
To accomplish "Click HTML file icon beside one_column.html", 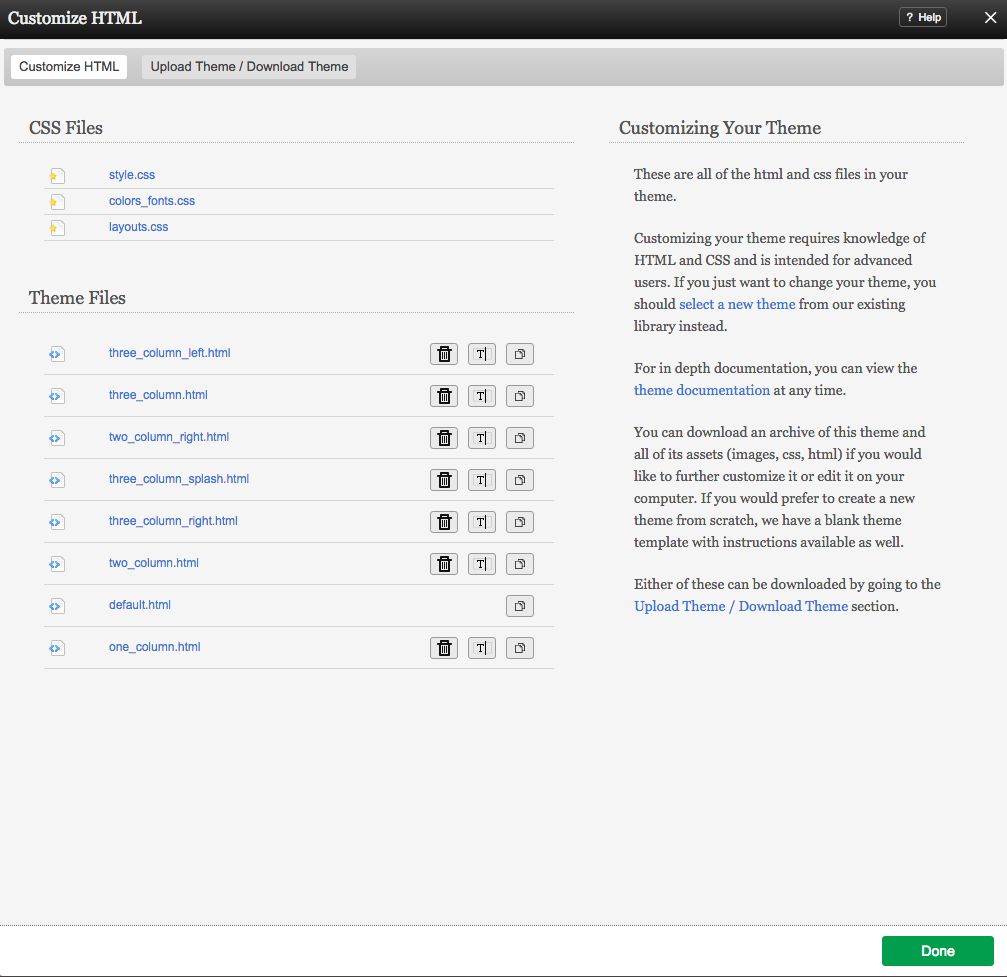I will 57,648.
